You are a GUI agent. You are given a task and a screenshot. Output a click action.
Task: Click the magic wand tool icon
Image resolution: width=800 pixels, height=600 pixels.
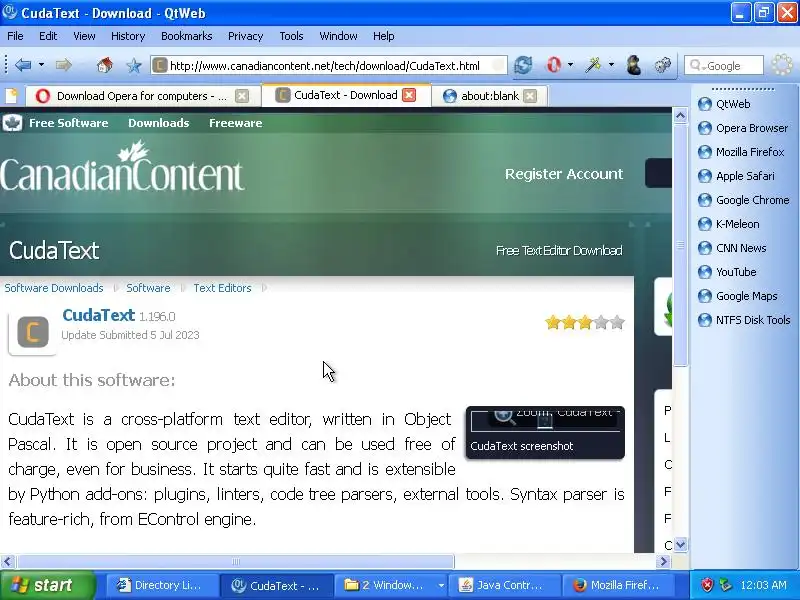click(593, 65)
